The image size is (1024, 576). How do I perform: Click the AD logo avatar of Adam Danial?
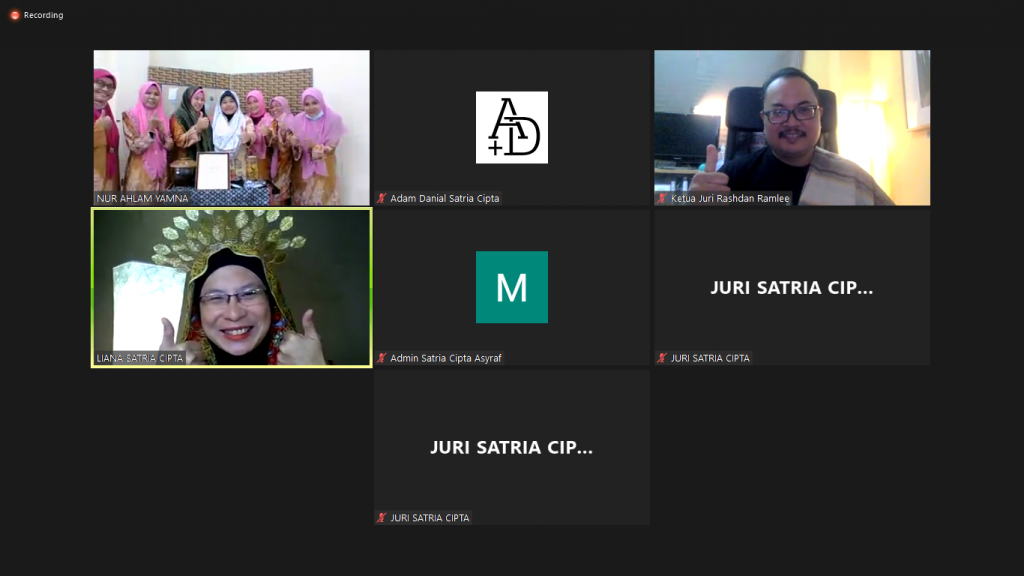pyautogui.click(x=511, y=127)
